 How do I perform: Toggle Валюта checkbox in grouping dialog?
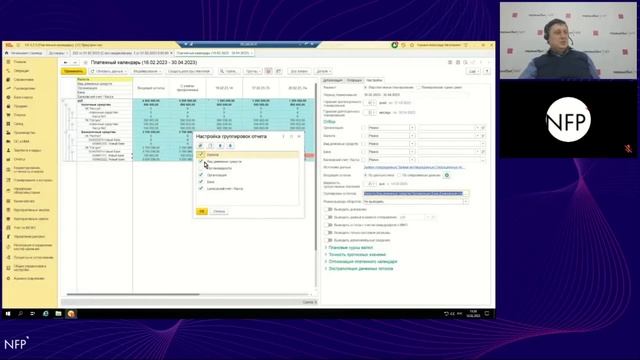click(x=201, y=155)
